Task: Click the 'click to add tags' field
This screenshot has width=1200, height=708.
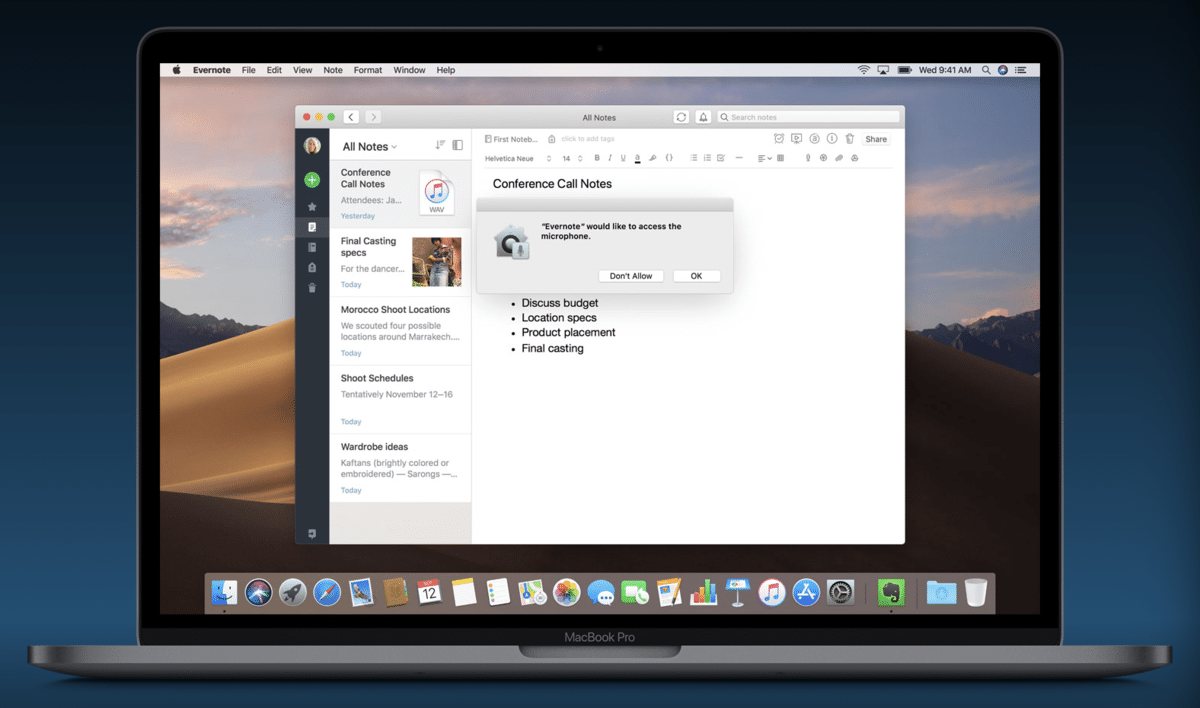Action: click(x=588, y=139)
